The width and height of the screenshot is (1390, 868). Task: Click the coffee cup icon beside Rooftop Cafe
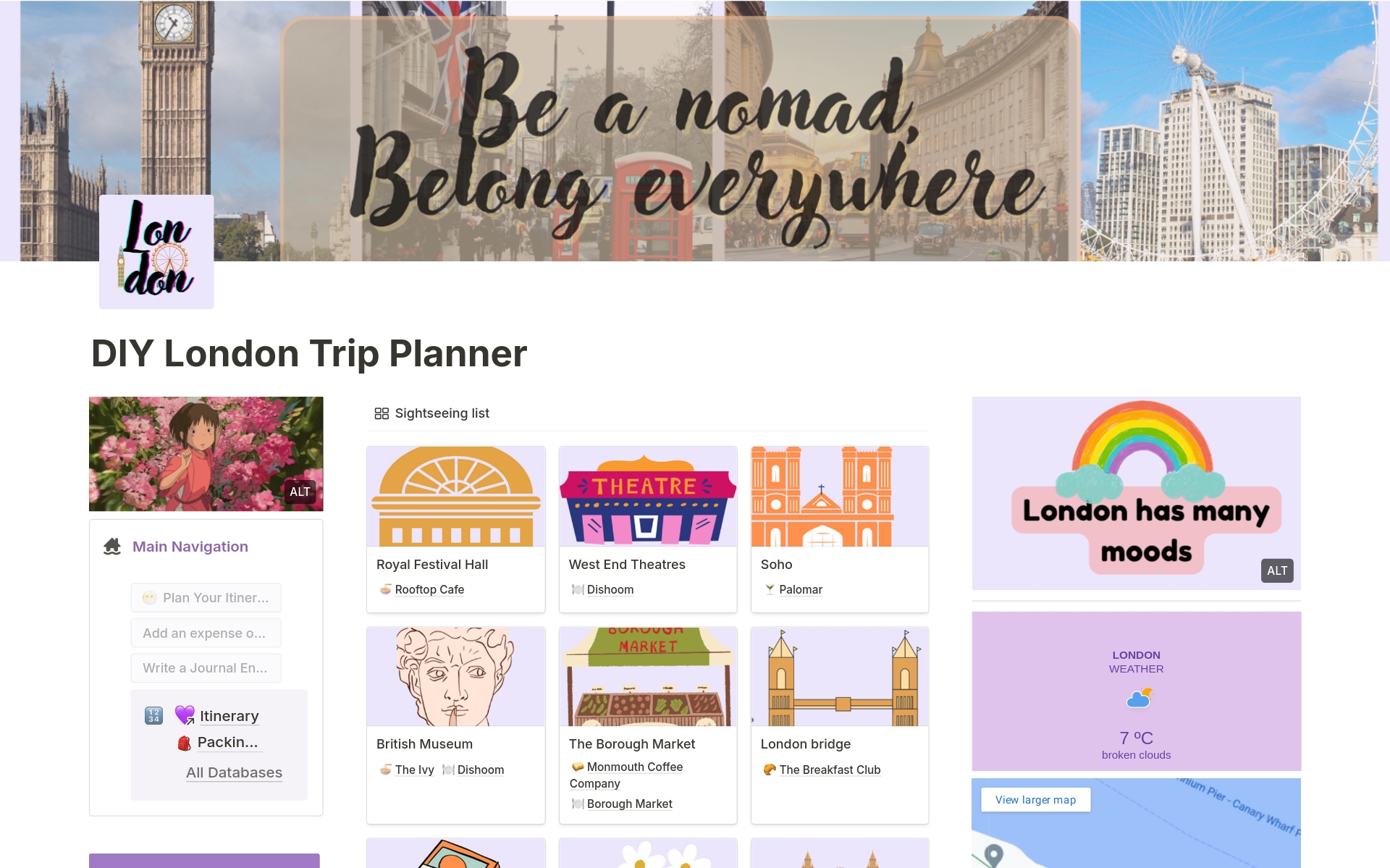point(385,589)
